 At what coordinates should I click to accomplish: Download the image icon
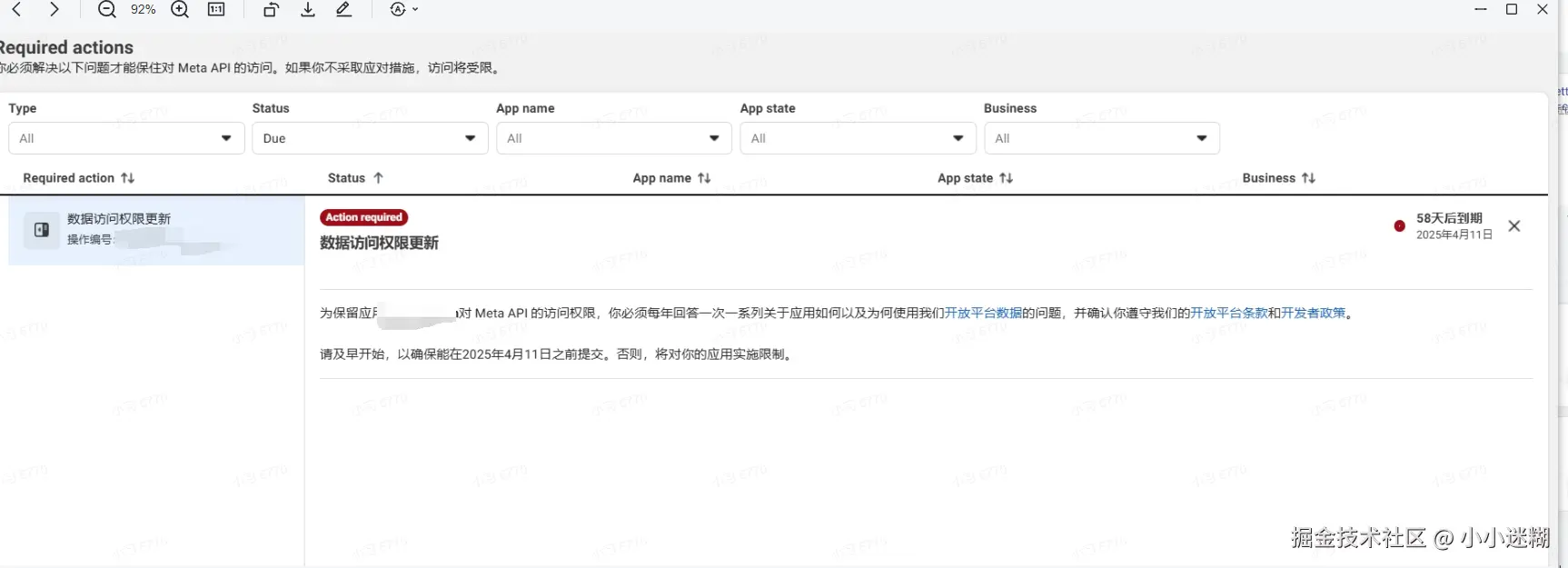[308, 9]
